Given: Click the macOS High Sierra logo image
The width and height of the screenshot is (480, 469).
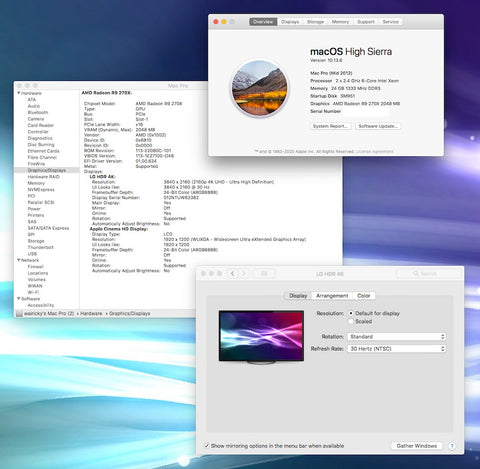Looking at the screenshot, I should pos(260,88).
